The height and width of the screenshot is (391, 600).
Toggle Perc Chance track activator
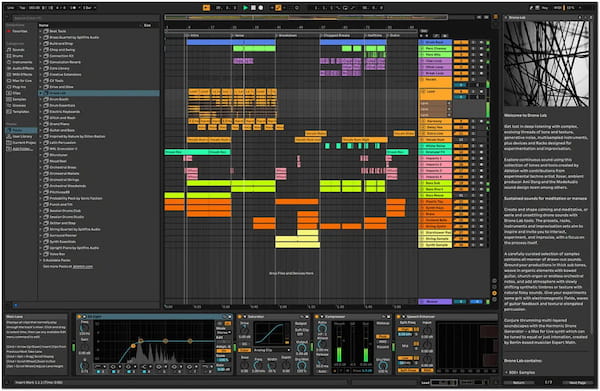click(461, 49)
